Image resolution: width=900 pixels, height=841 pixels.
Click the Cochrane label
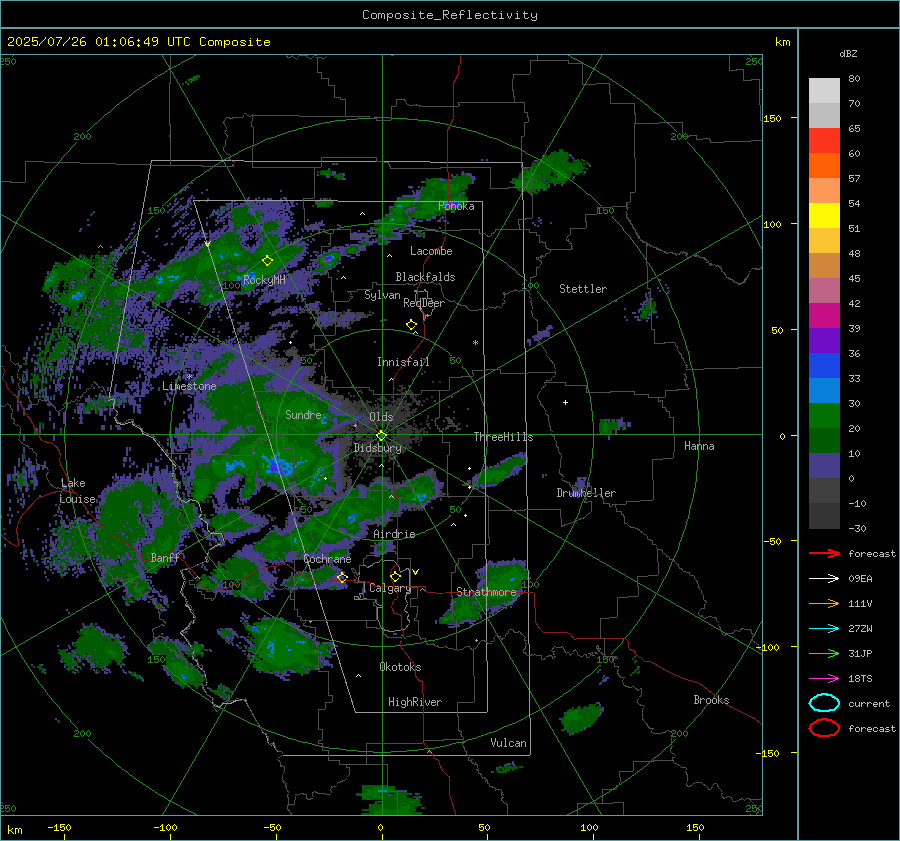tap(327, 559)
